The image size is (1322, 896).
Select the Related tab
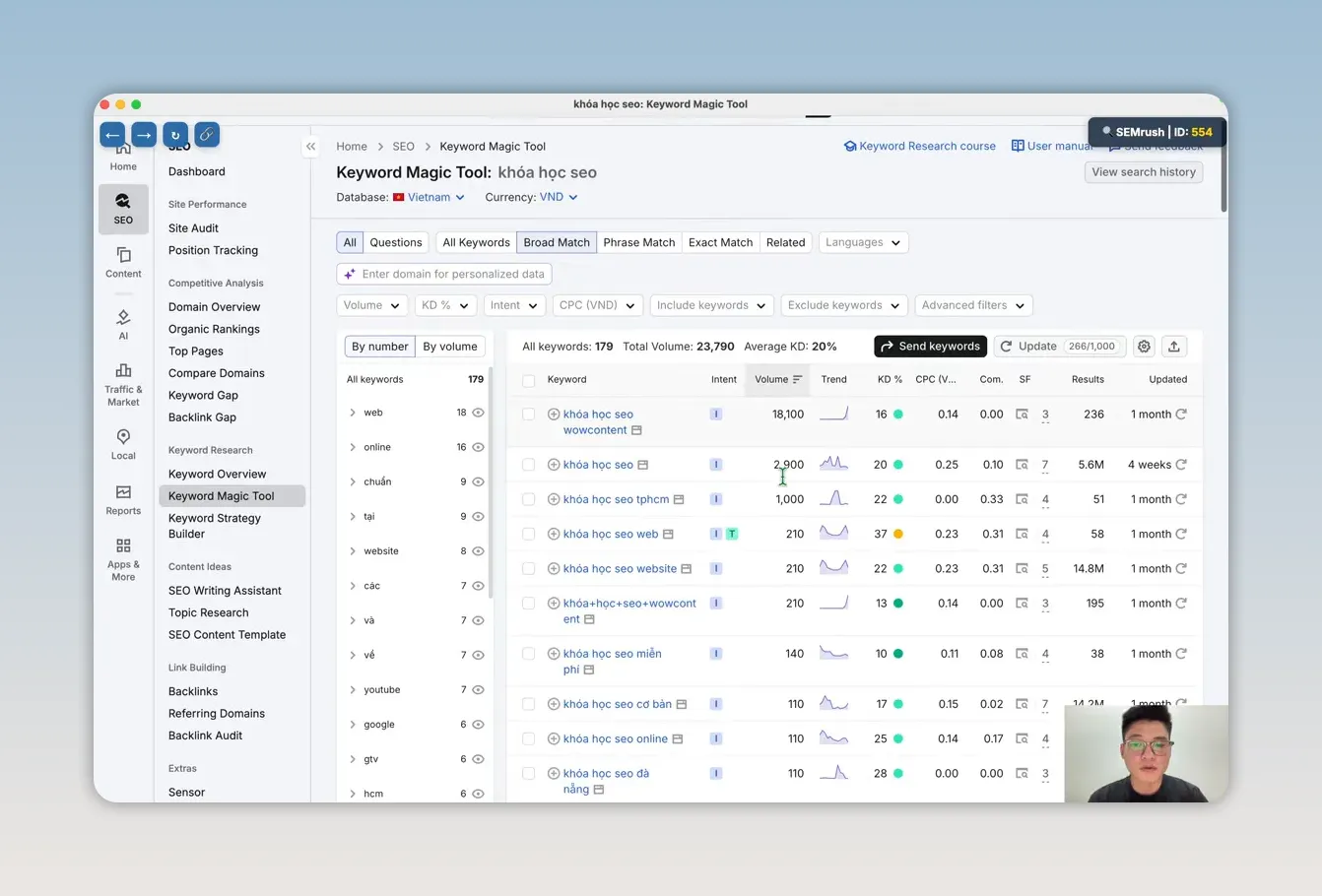pos(785,242)
